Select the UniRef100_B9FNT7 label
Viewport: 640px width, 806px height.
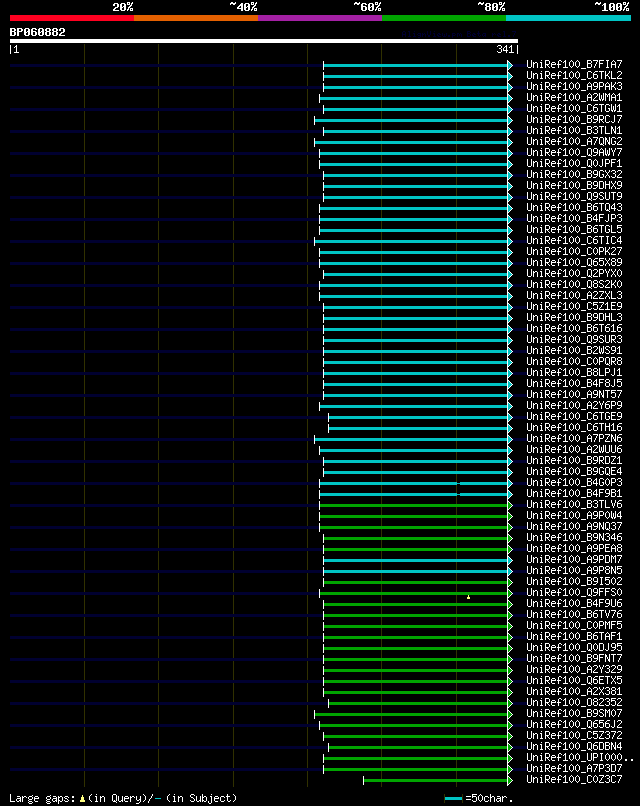coord(574,658)
